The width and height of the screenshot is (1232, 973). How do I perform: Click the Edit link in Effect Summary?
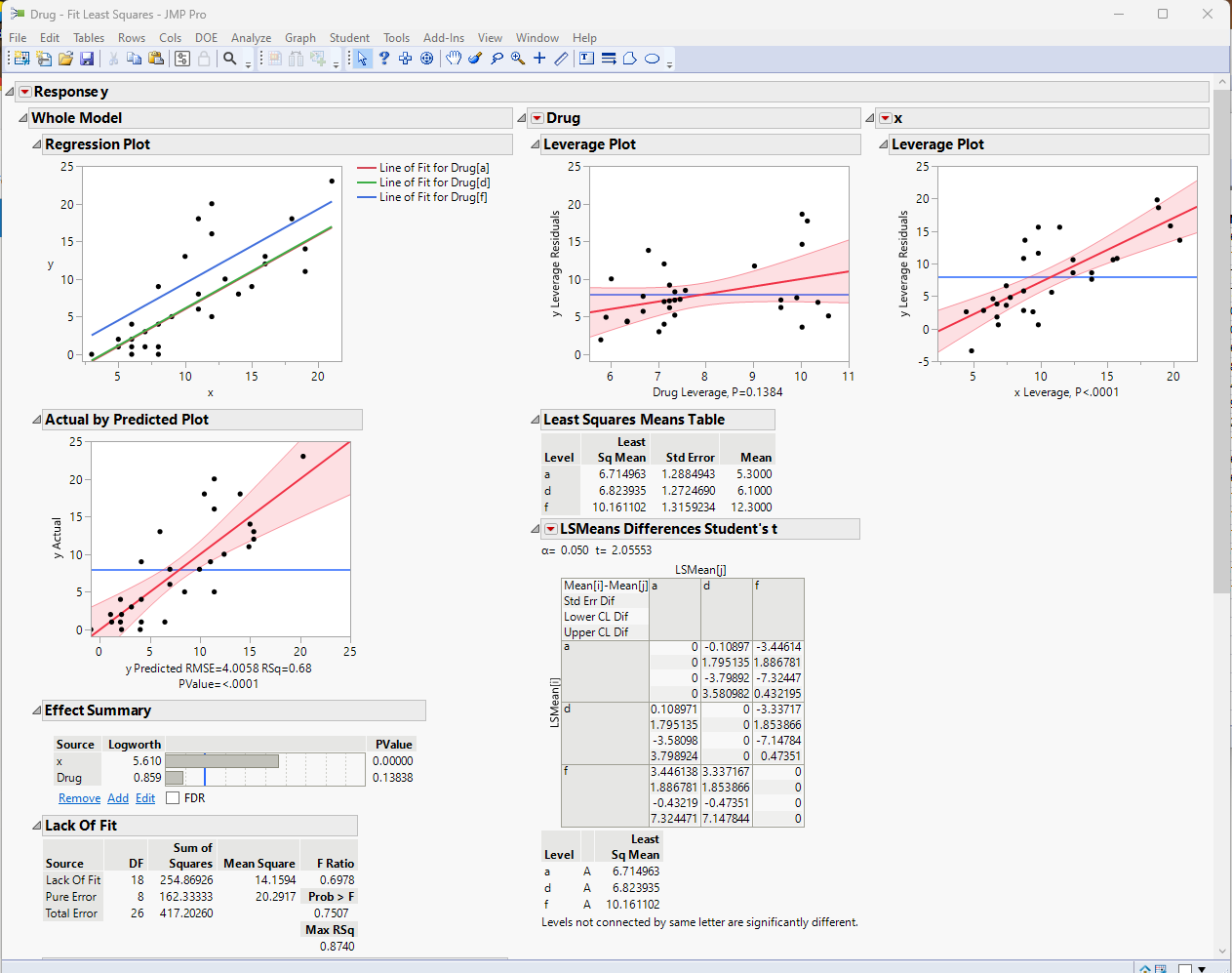point(144,797)
